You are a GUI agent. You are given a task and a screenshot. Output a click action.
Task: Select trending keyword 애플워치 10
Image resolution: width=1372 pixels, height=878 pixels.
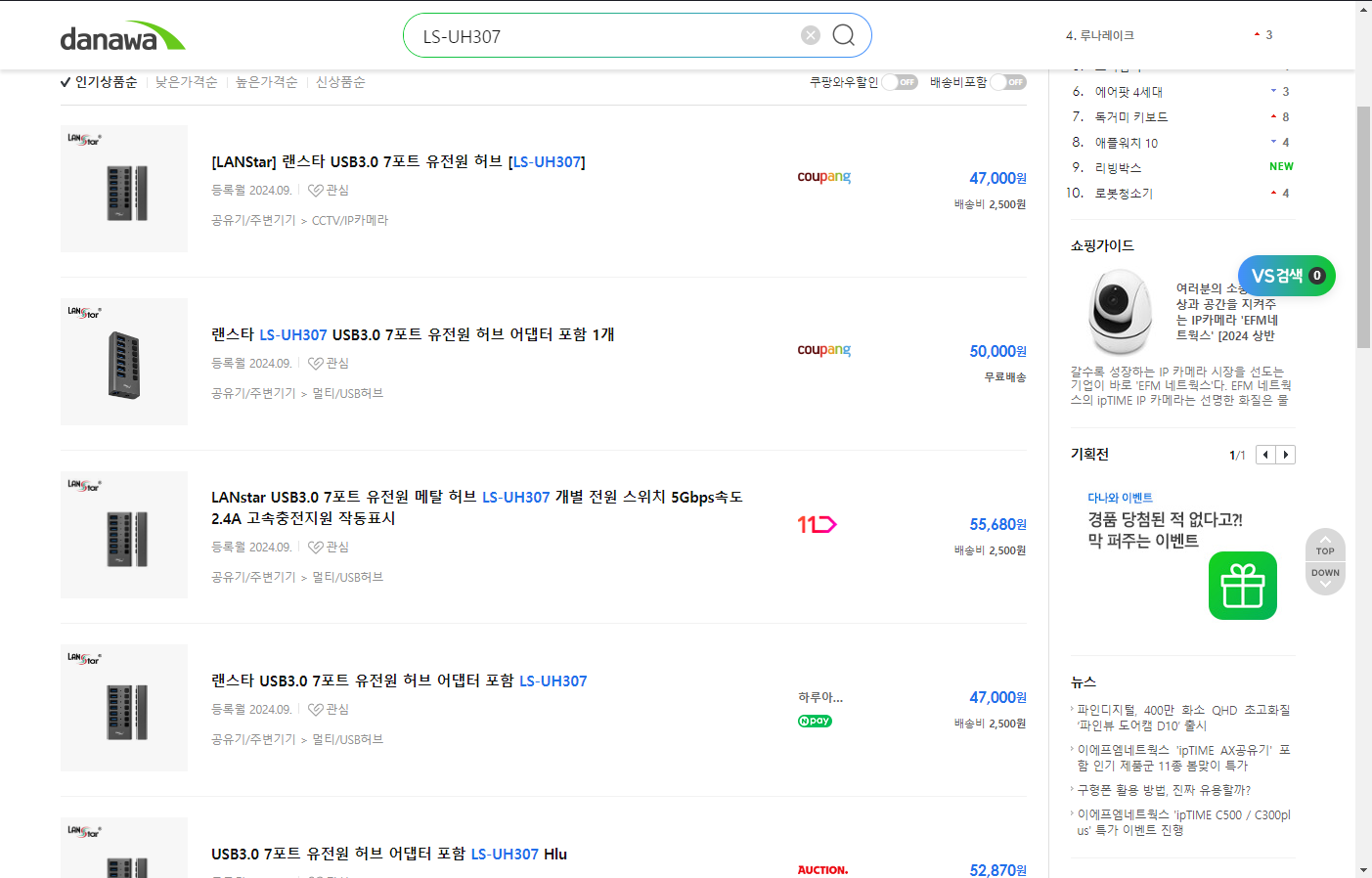pos(1127,143)
